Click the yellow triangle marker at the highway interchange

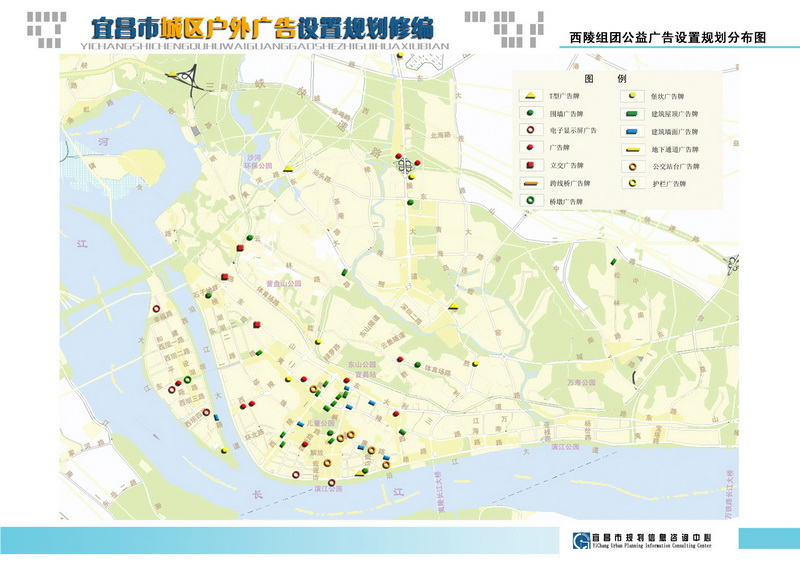[x=174, y=75]
